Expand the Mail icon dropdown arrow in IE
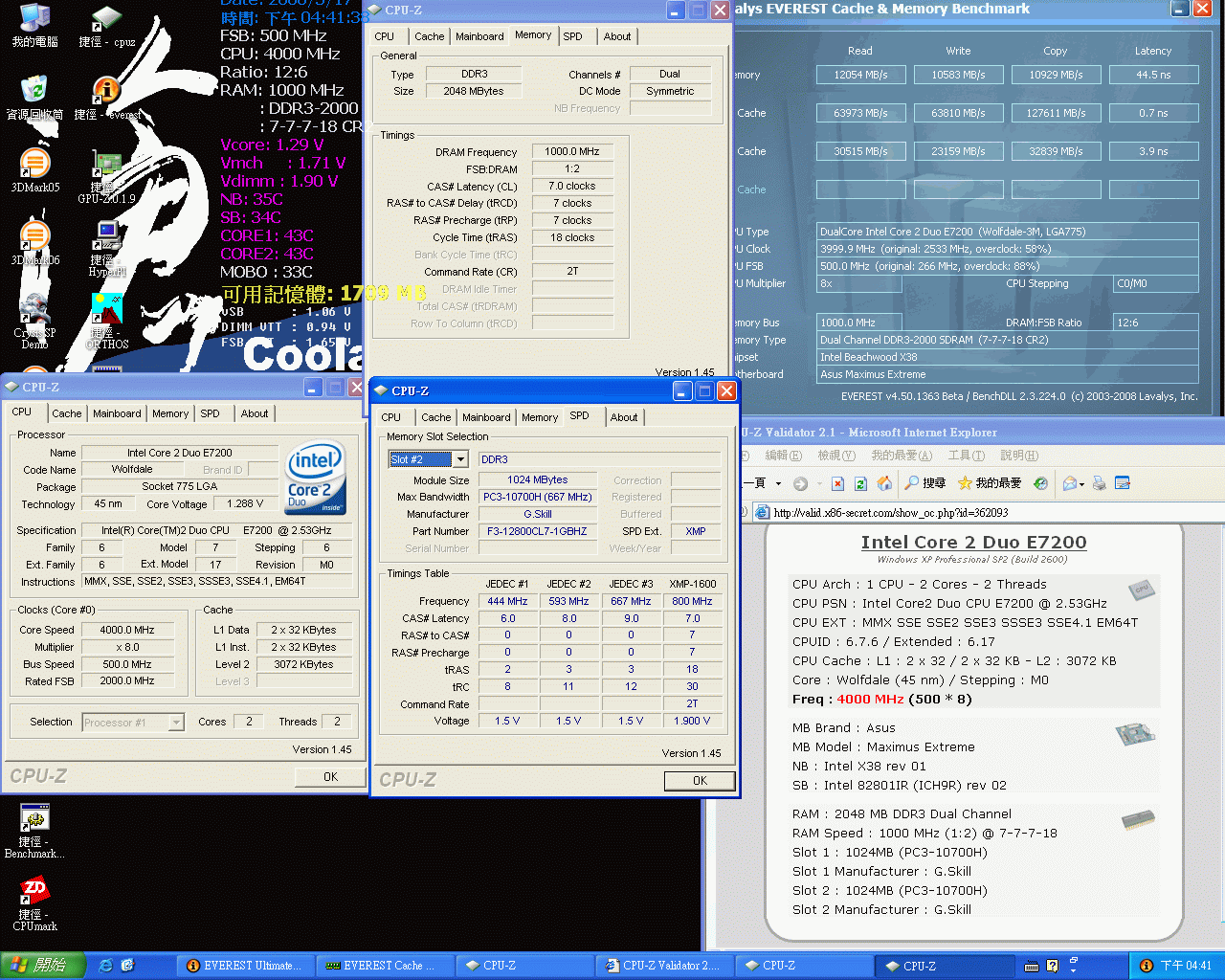This screenshot has height=980, width=1225. click(x=1082, y=483)
